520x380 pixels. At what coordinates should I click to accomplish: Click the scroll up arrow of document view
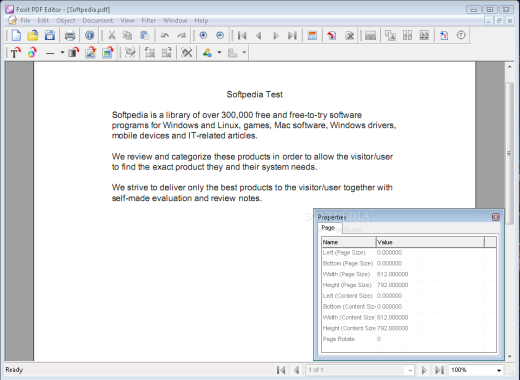pos(509,67)
